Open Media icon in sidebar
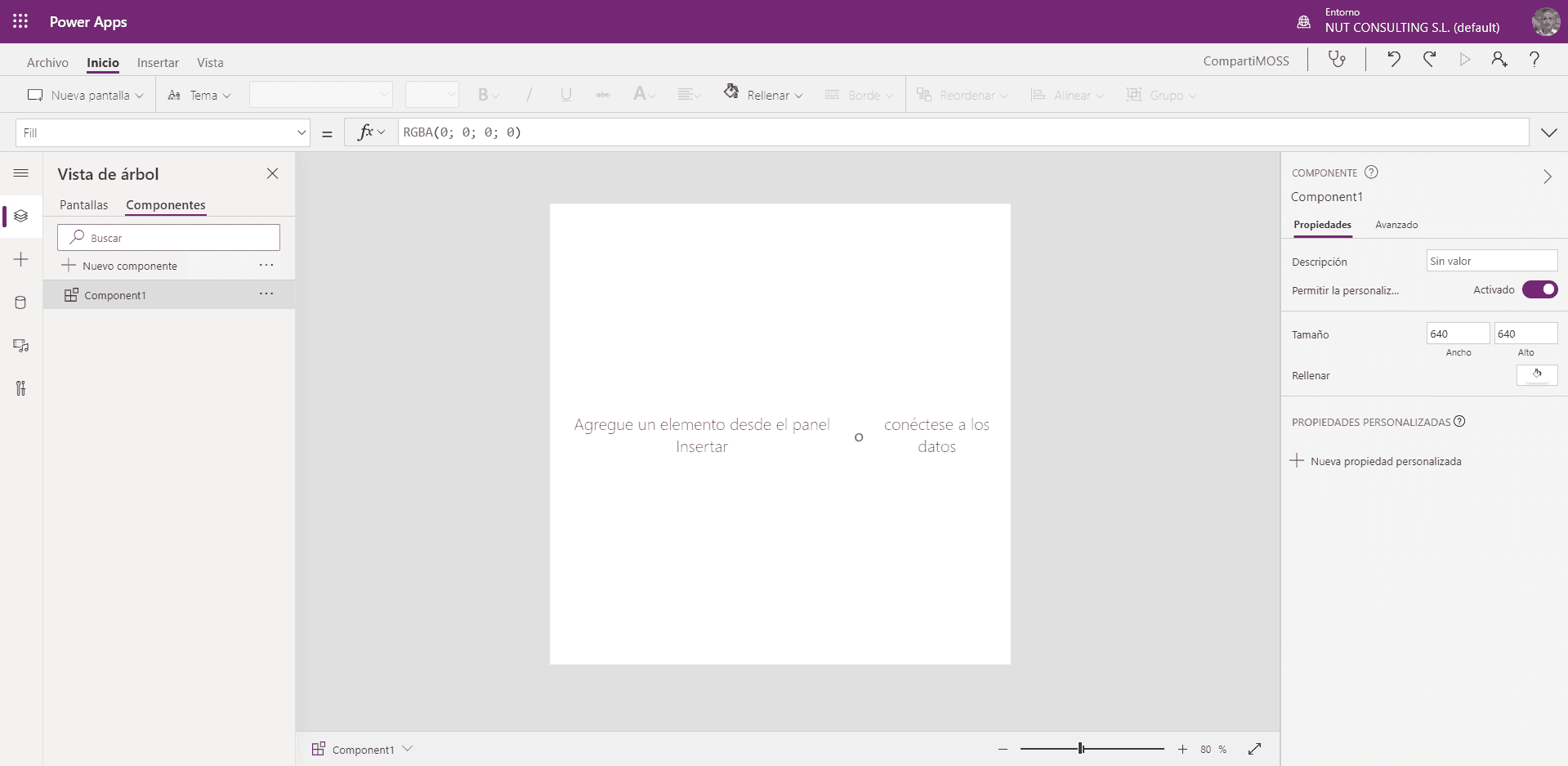Image resolution: width=1568 pixels, height=766 pixels. click(x=21, y=346)
